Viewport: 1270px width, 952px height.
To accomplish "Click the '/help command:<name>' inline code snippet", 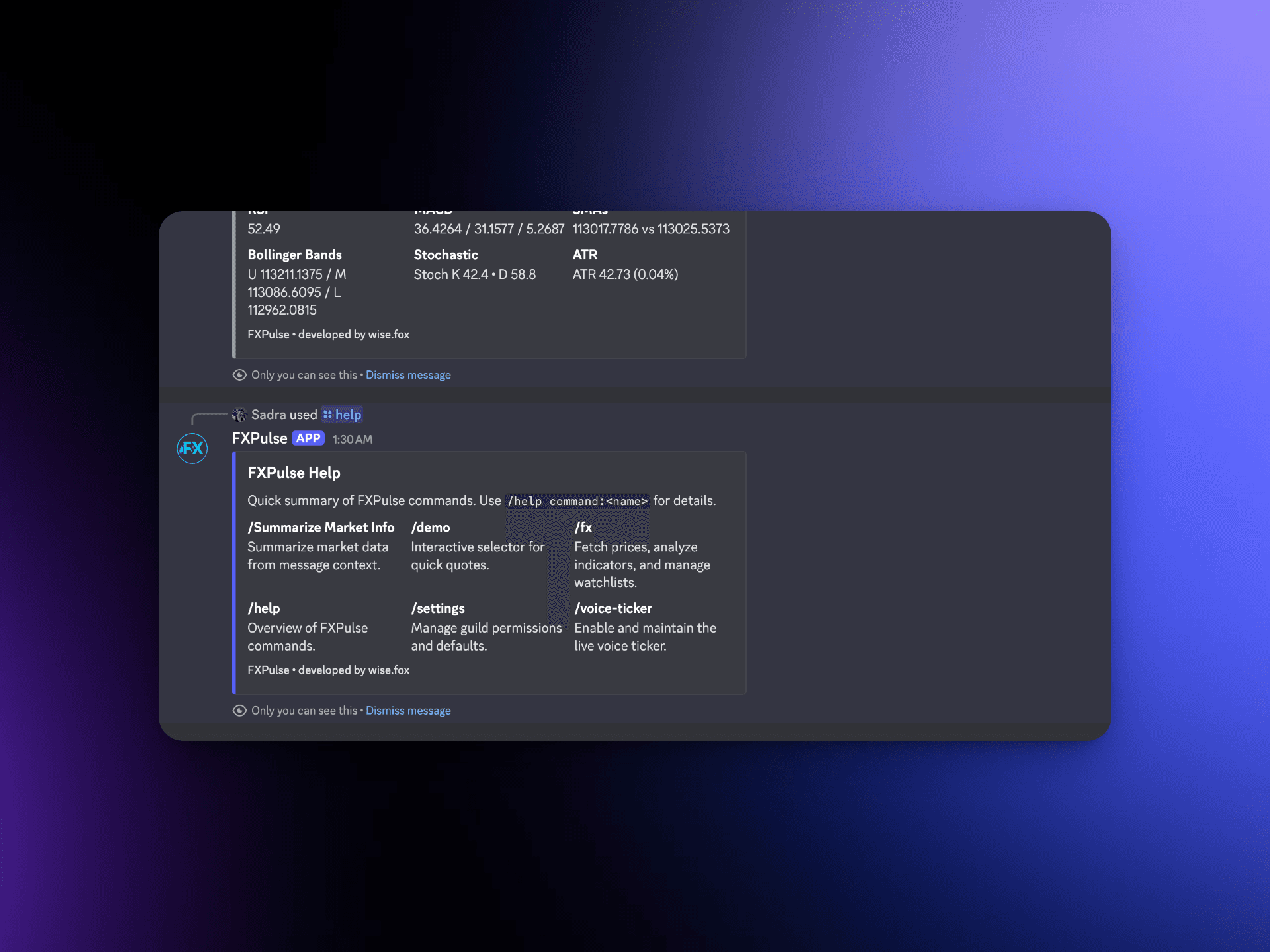I will click(x=577, y=501).
